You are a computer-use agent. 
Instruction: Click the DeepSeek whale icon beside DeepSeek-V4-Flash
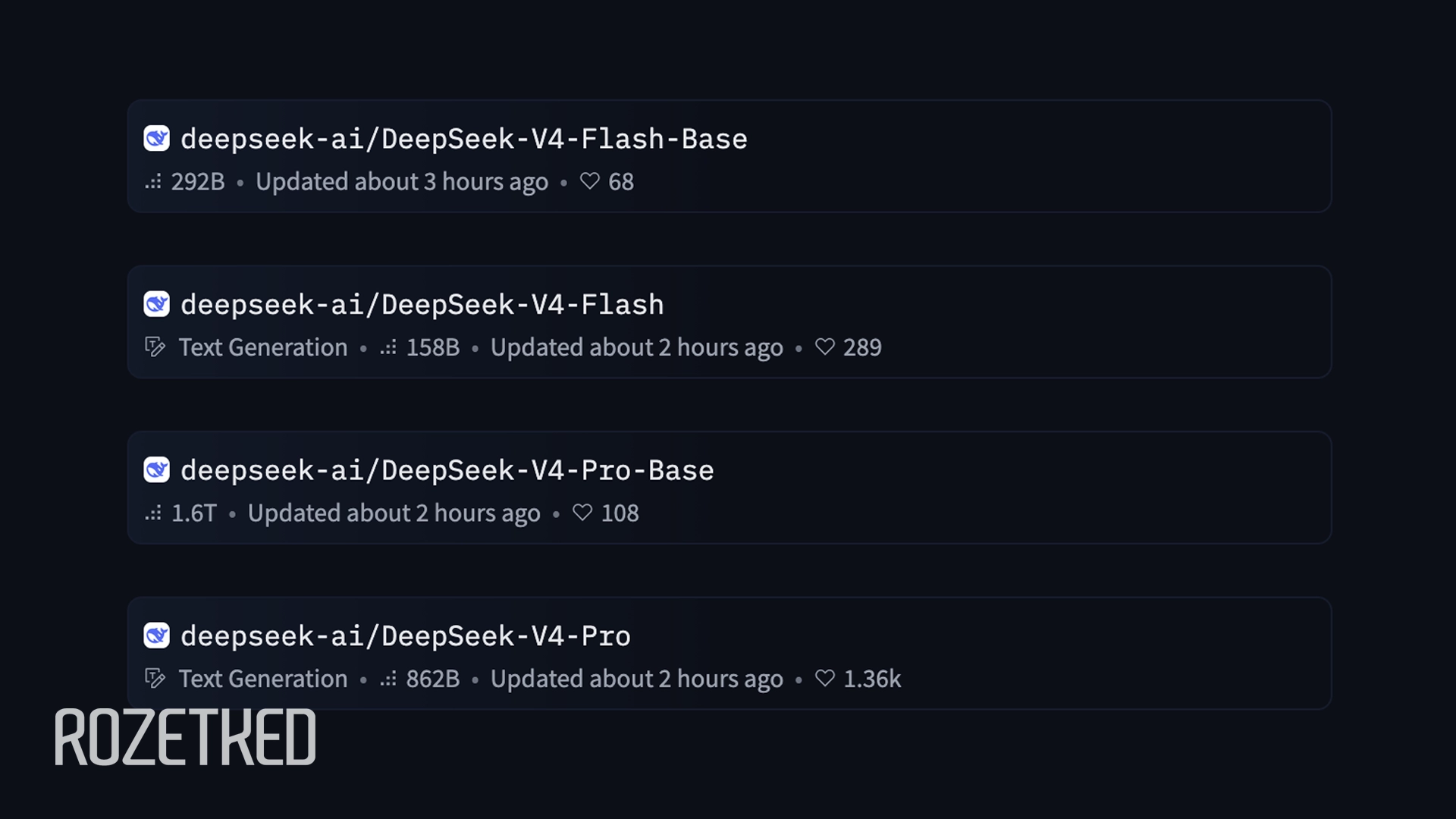(x=156, y=304)
